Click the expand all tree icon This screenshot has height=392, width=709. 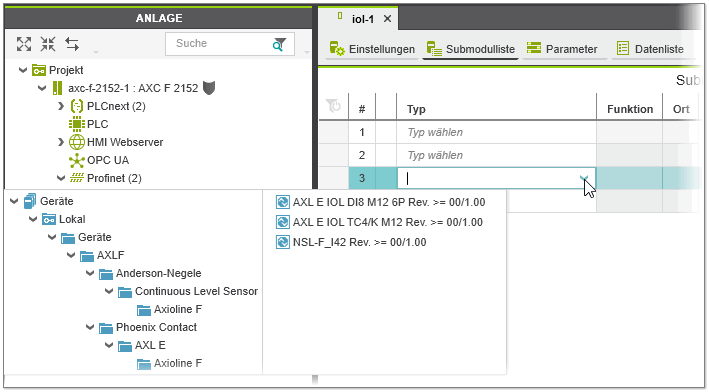(x=24, y=44)
